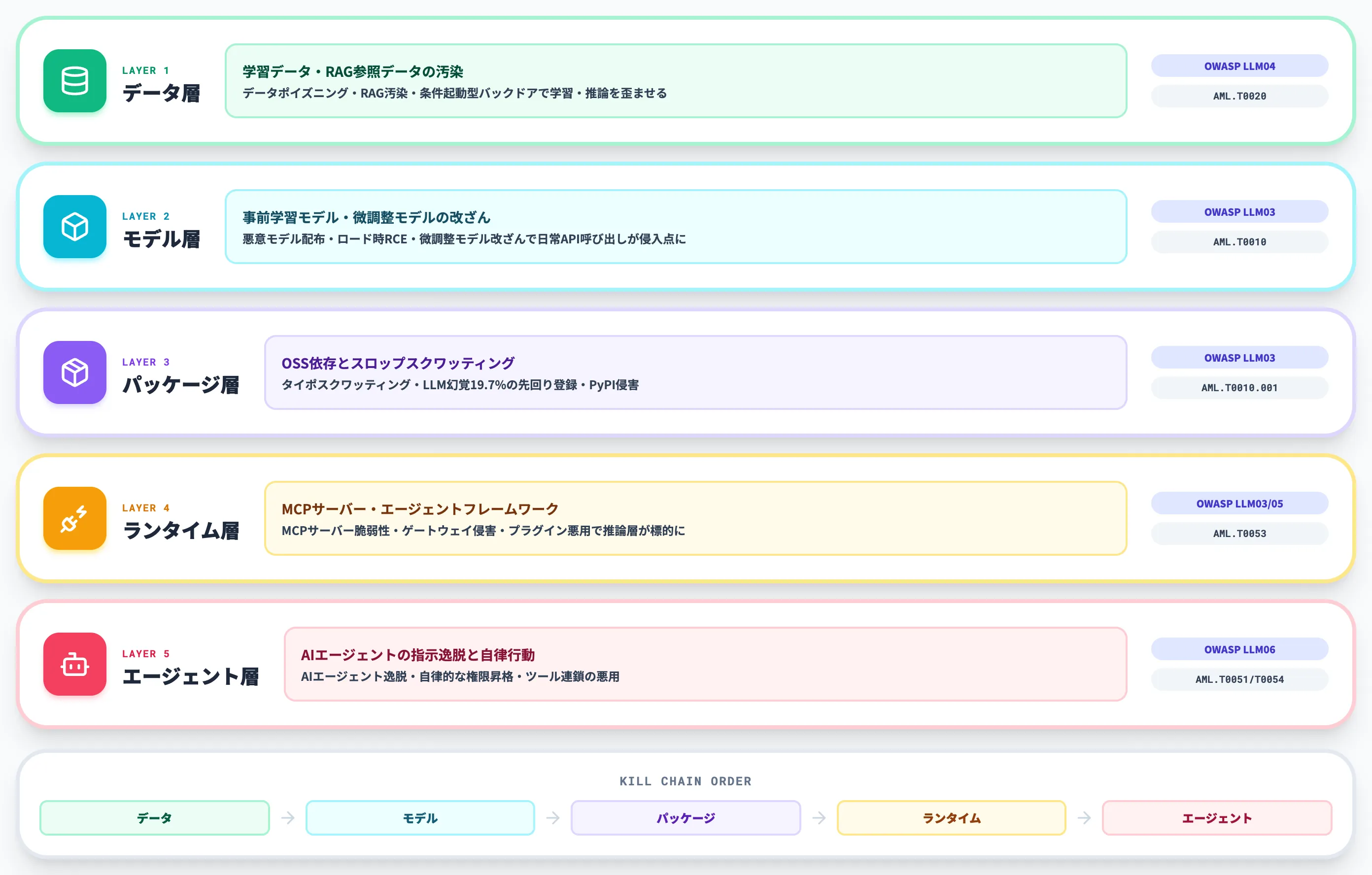Screen dimensions: 1372x875
Task: Click the green database icon for データ層
Action: [x=74, y=81]
